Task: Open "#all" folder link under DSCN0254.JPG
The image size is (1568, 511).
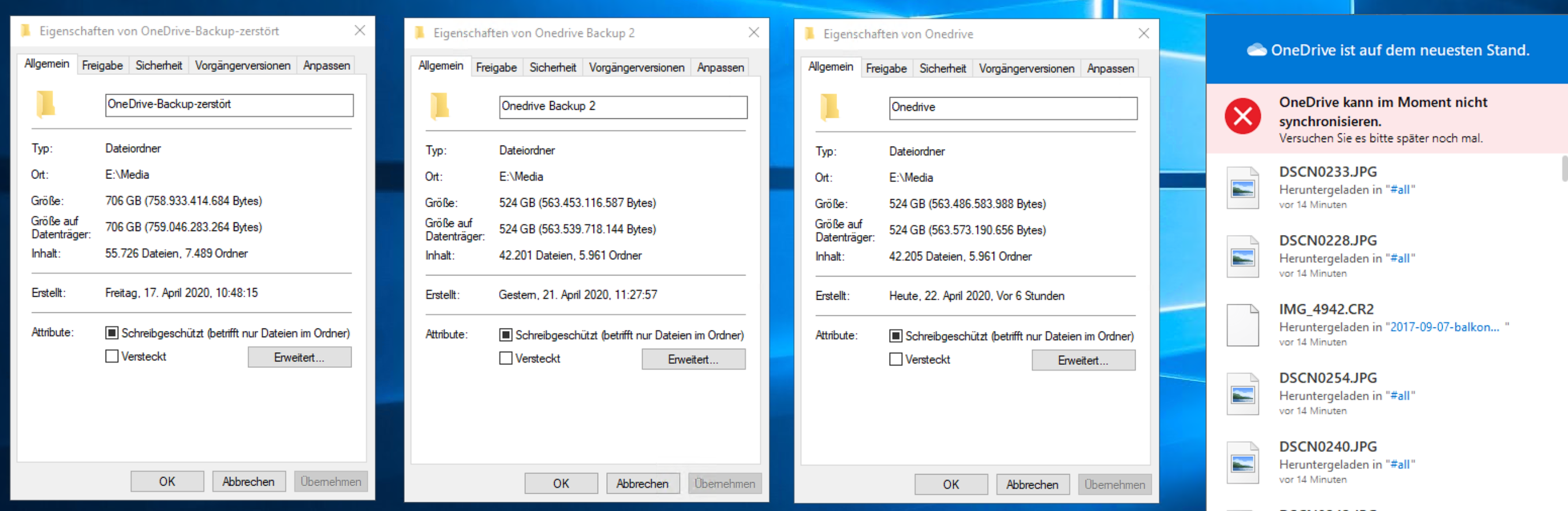Action: 1400,396
